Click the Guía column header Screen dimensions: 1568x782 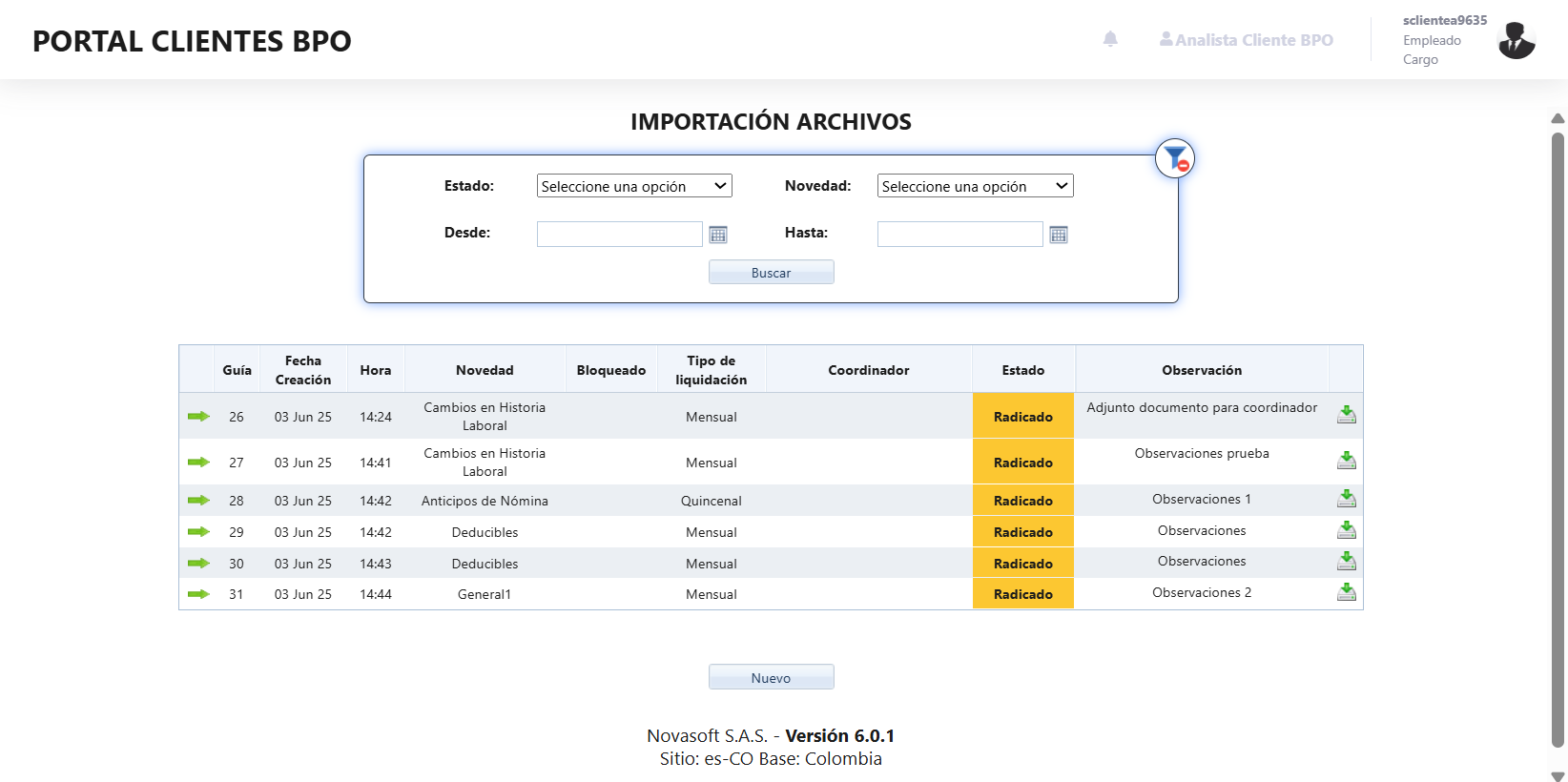237,370
